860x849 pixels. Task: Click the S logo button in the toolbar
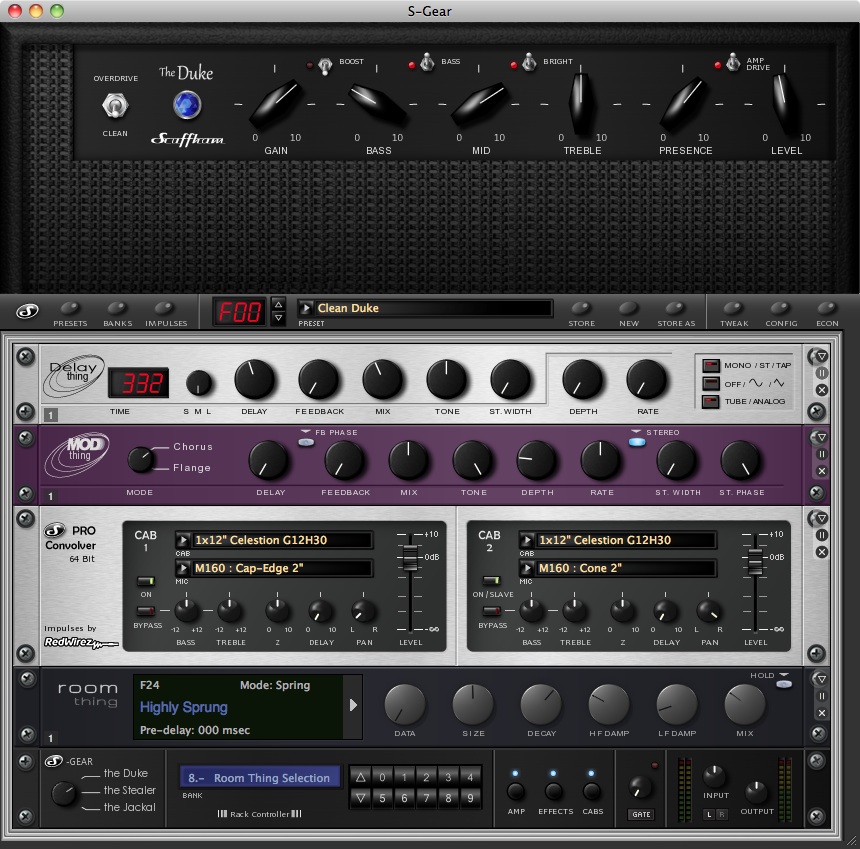27,312
